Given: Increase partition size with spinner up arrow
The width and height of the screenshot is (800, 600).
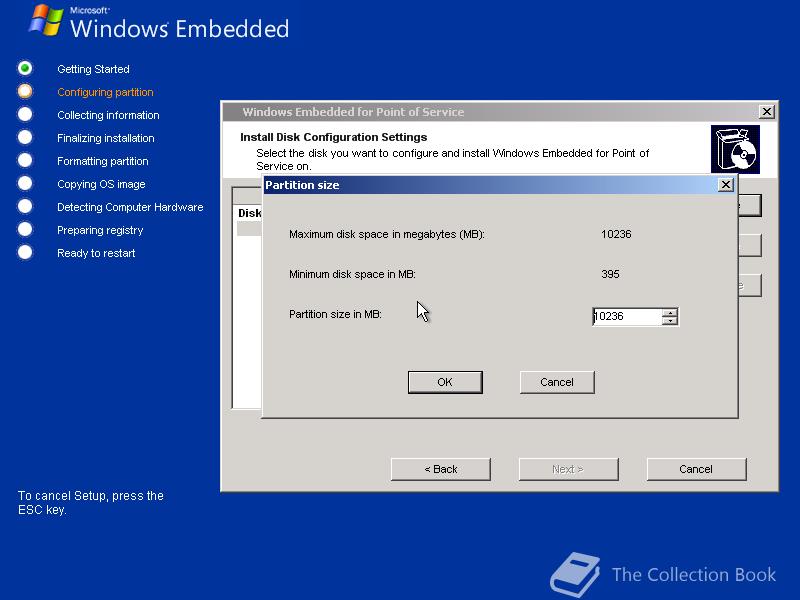Looking at the screenshot, I should click(x=670, y=312).
